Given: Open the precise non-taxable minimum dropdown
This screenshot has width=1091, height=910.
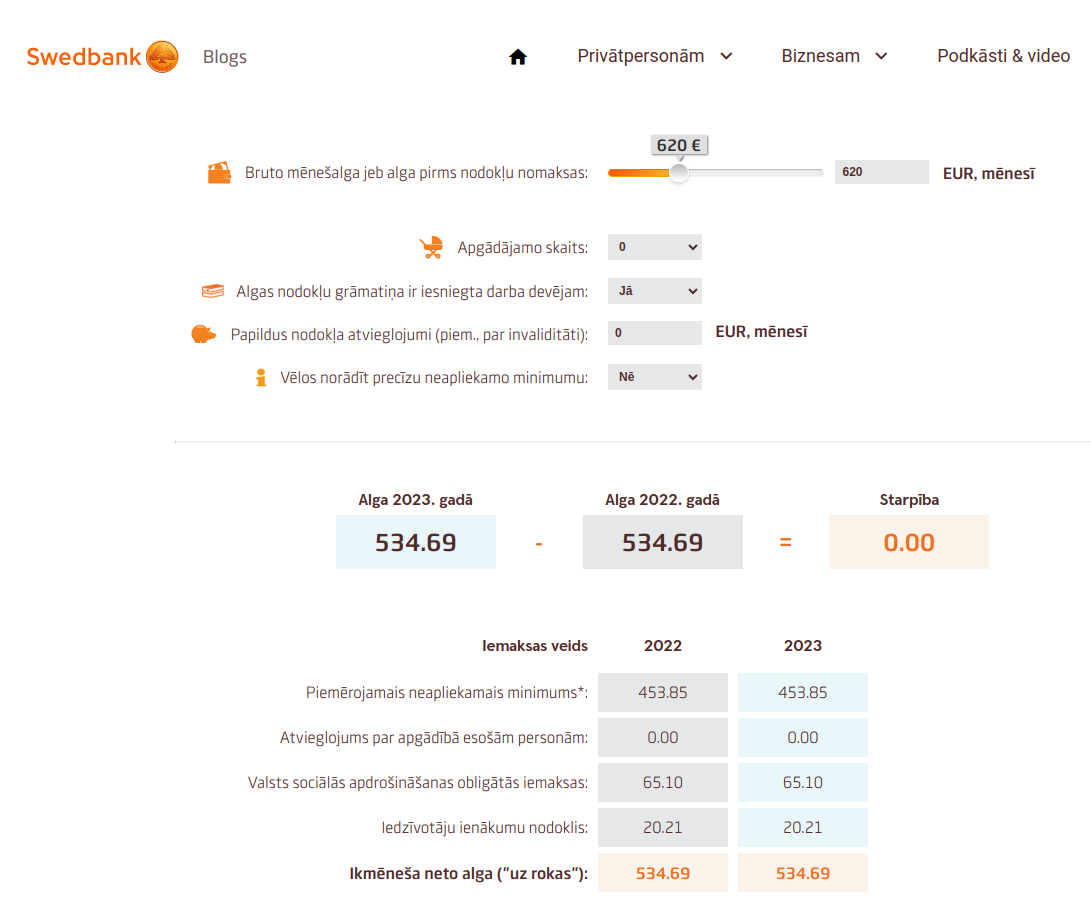Looking at the screenshot, I should (654, 377).
